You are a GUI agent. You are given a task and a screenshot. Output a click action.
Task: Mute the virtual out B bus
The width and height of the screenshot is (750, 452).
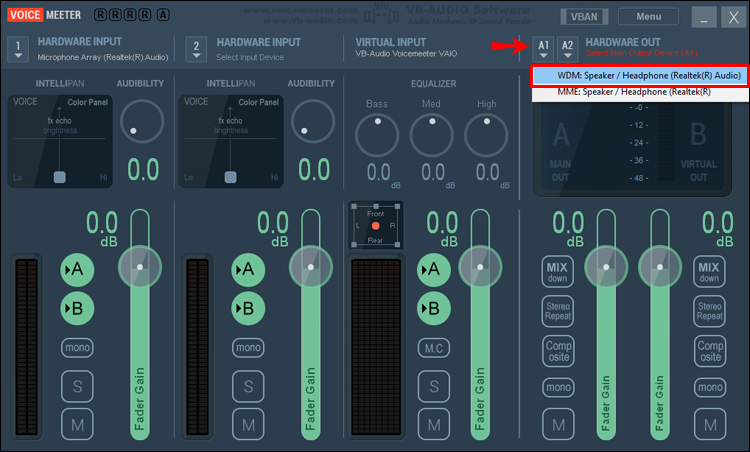[710, 424]
